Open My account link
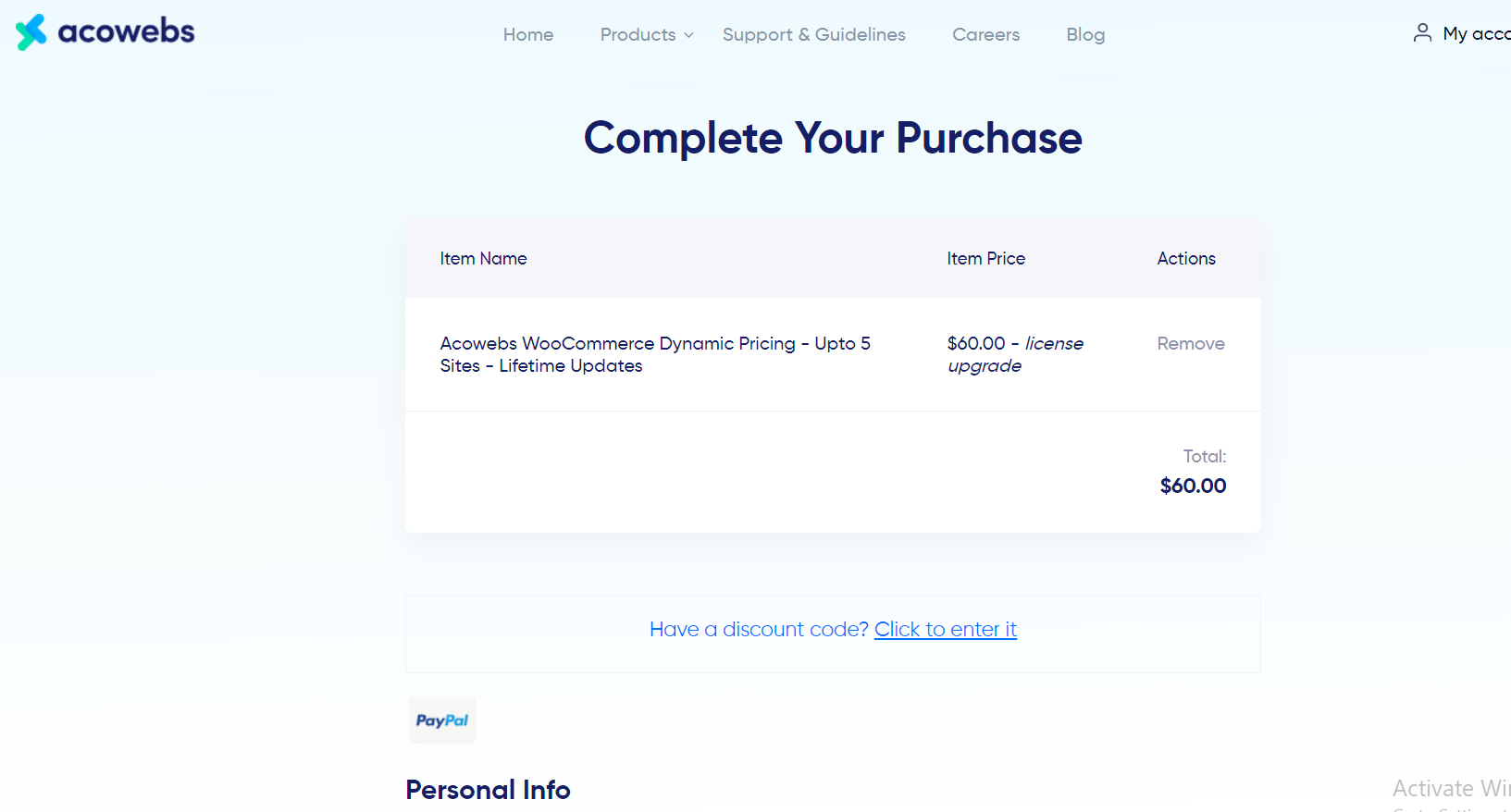The image size is (1511, 812). pyautogui.click(x=1477, y=34)
